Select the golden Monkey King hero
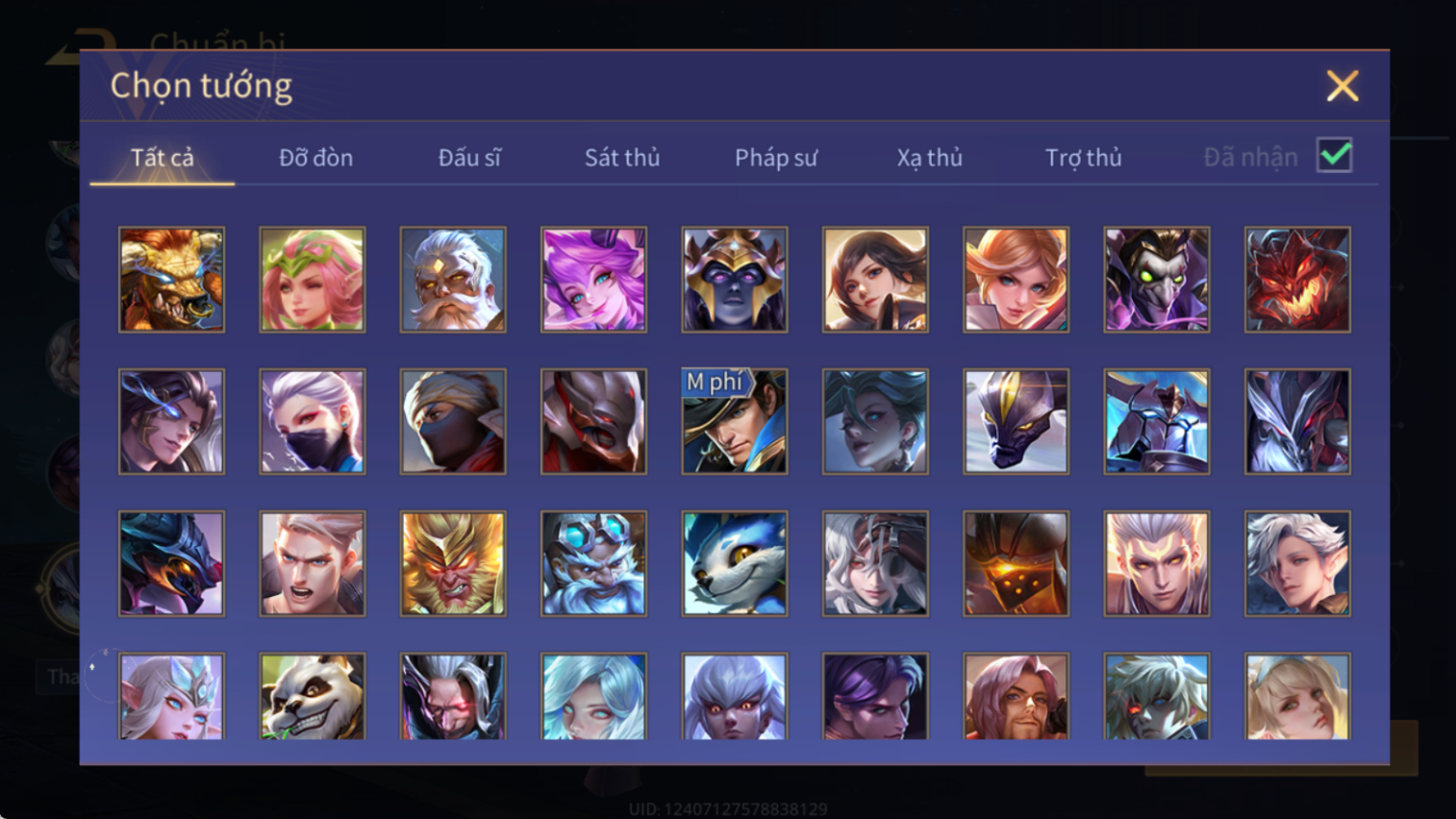 click(x=453, y=563)
